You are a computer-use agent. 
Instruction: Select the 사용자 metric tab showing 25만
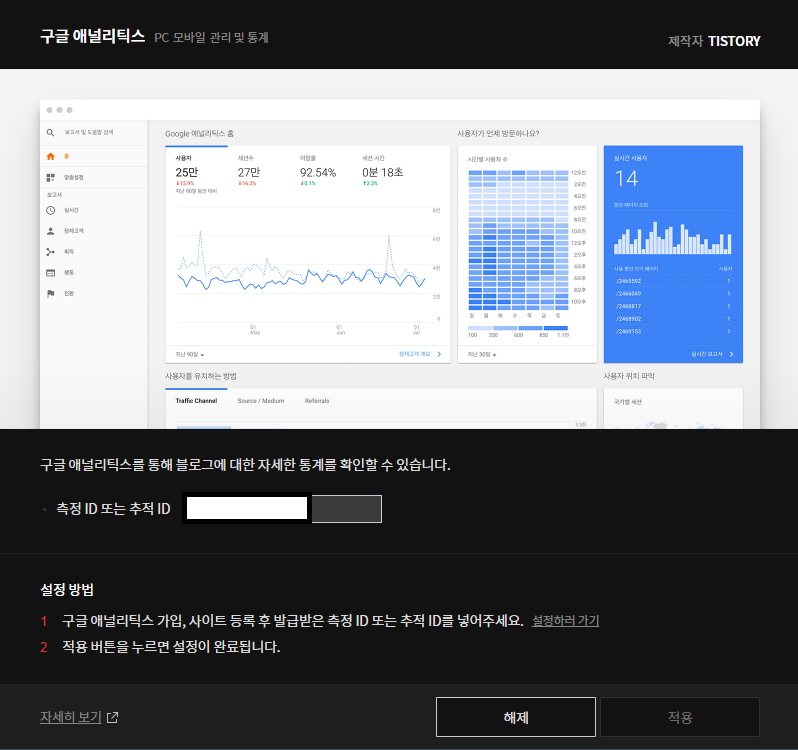pos(196,172)
